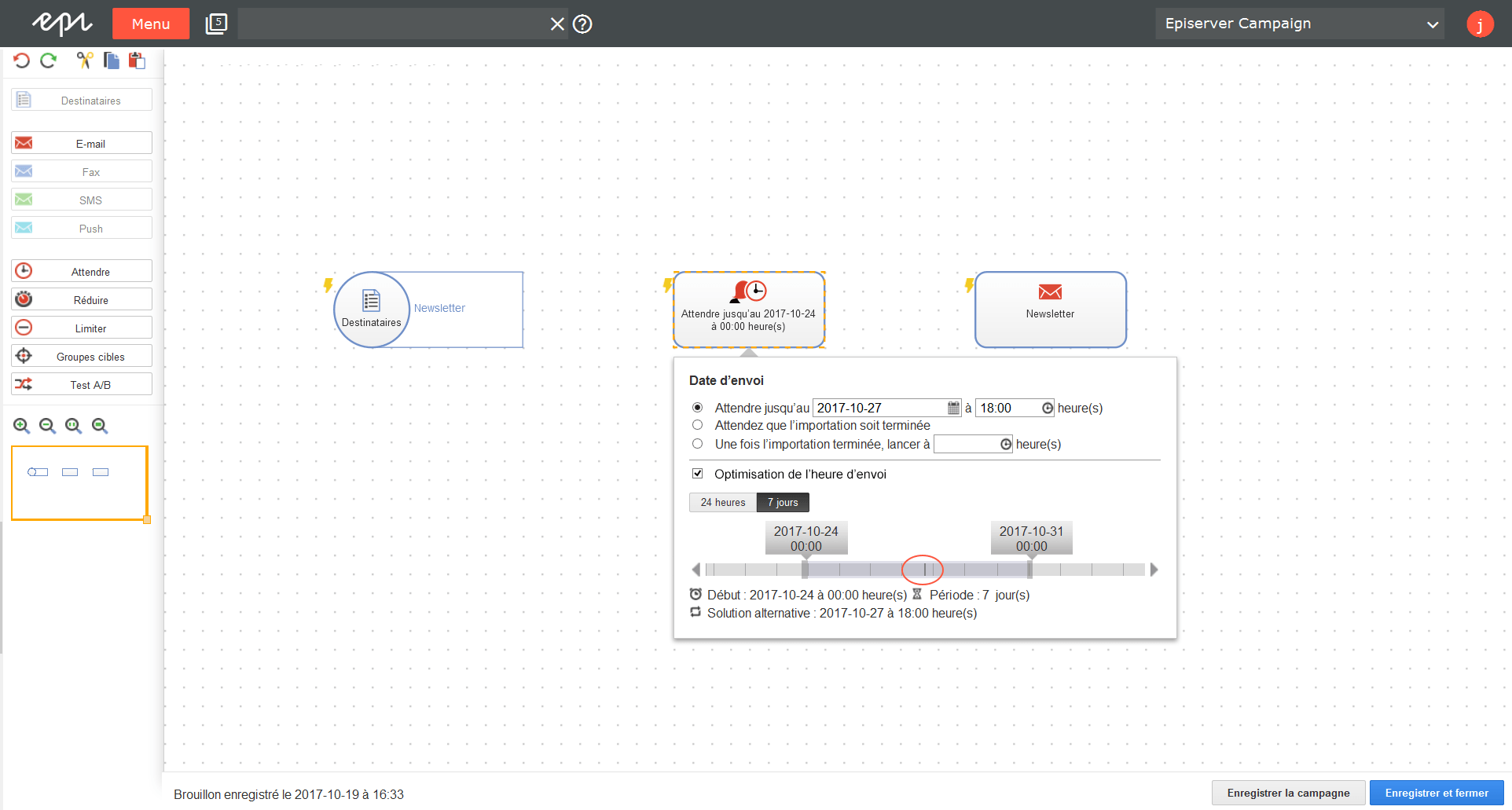Click the Newsletter link in Destinataires node
This screenshot has width=1512, height=810.
pos(439,308)
